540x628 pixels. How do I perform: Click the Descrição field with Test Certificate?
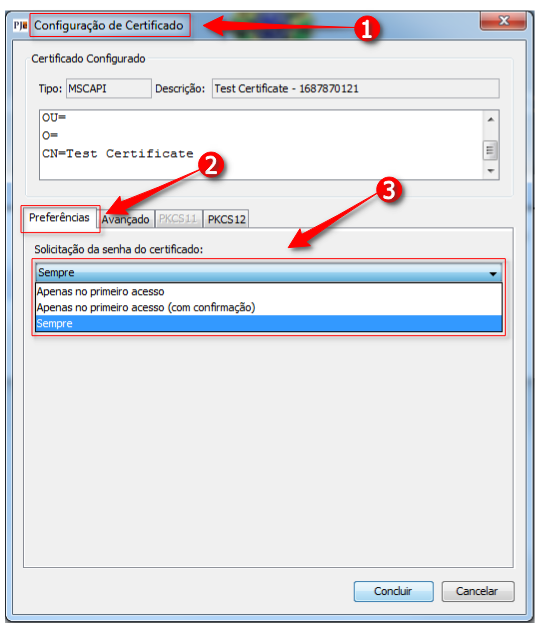coord(355,88)
